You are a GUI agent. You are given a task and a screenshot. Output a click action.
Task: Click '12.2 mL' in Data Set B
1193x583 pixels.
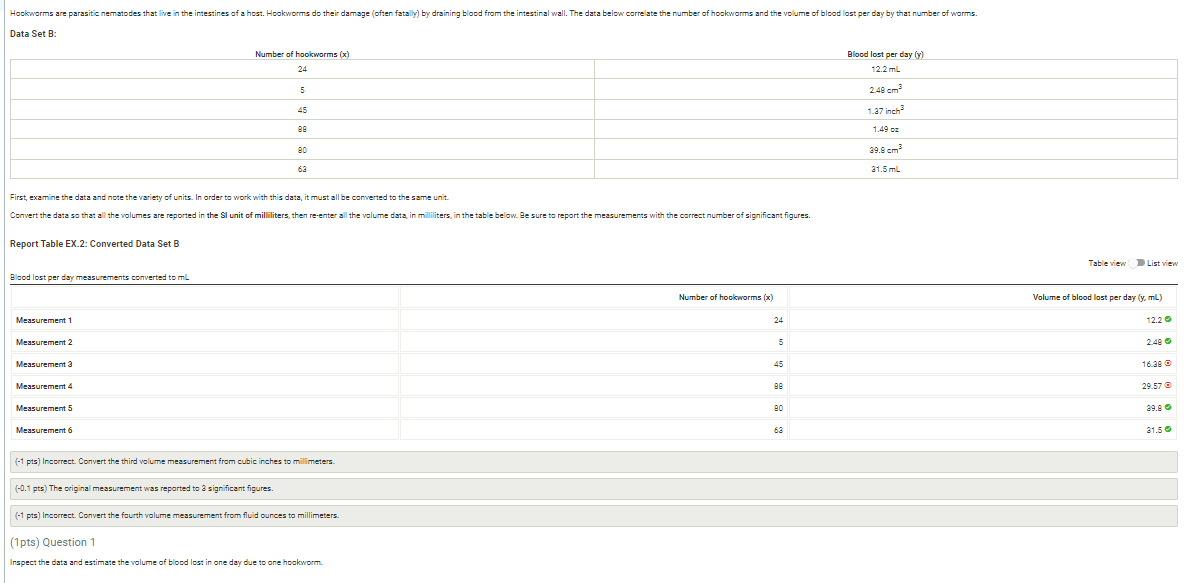pos(886,69)
